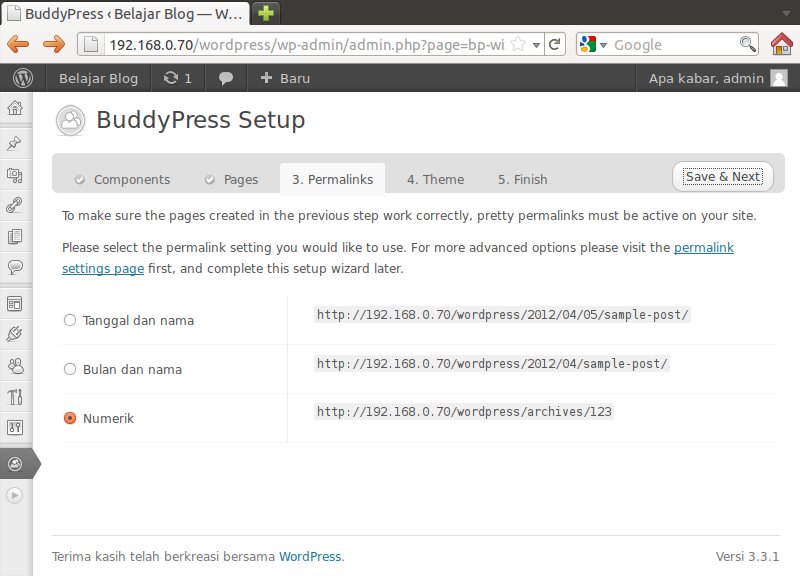Click into the browser address bar
Screen dimensions: 800x576
pos(307,44)
